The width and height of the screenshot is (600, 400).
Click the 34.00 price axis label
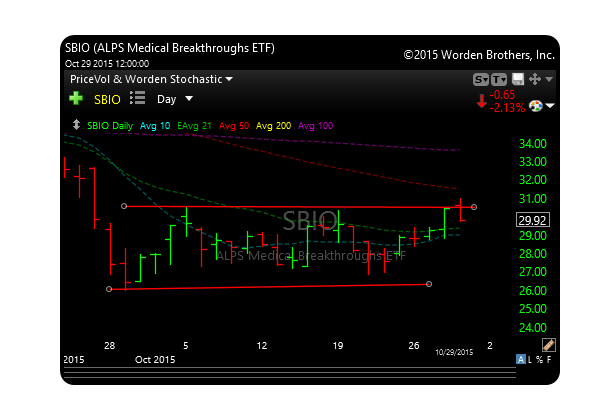533,144
